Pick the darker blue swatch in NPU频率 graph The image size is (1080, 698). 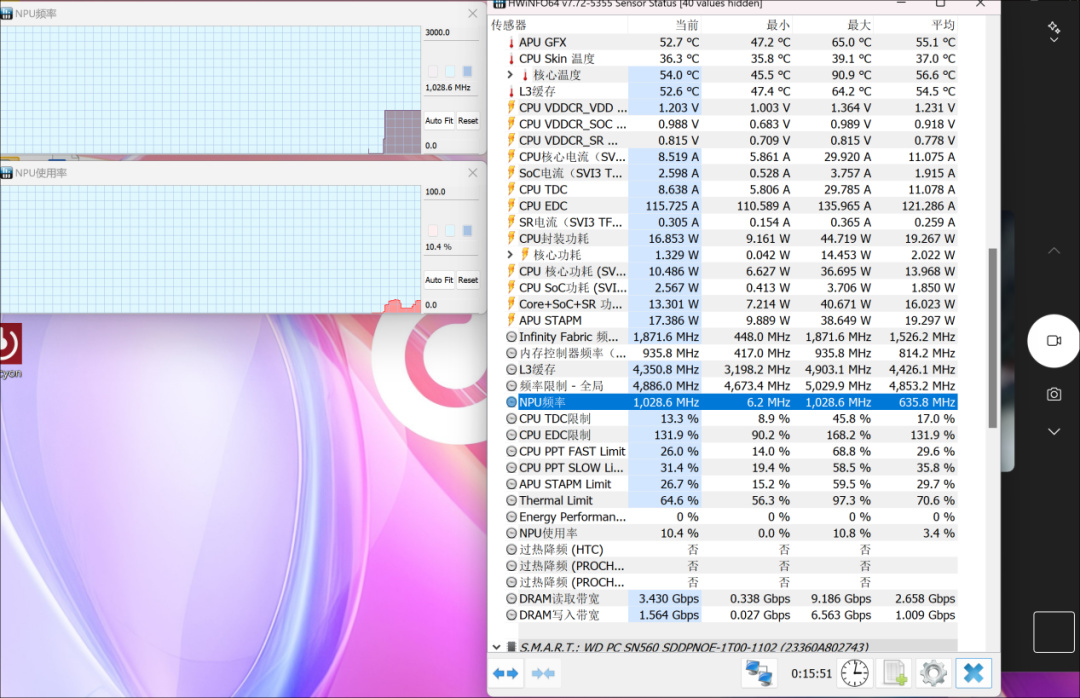tap(468, 71)
